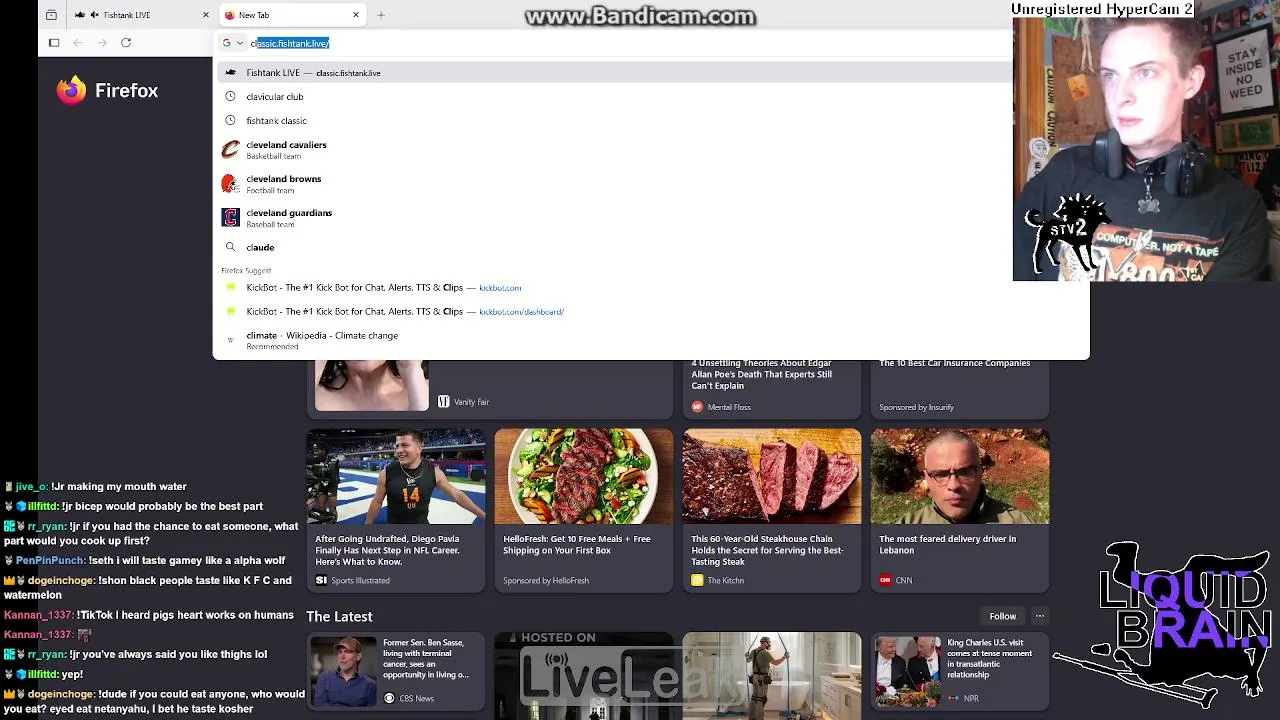Click The Kitchn source label
Image resolution: width=1280 pixels, height=720 pixels.
(717, 580)
